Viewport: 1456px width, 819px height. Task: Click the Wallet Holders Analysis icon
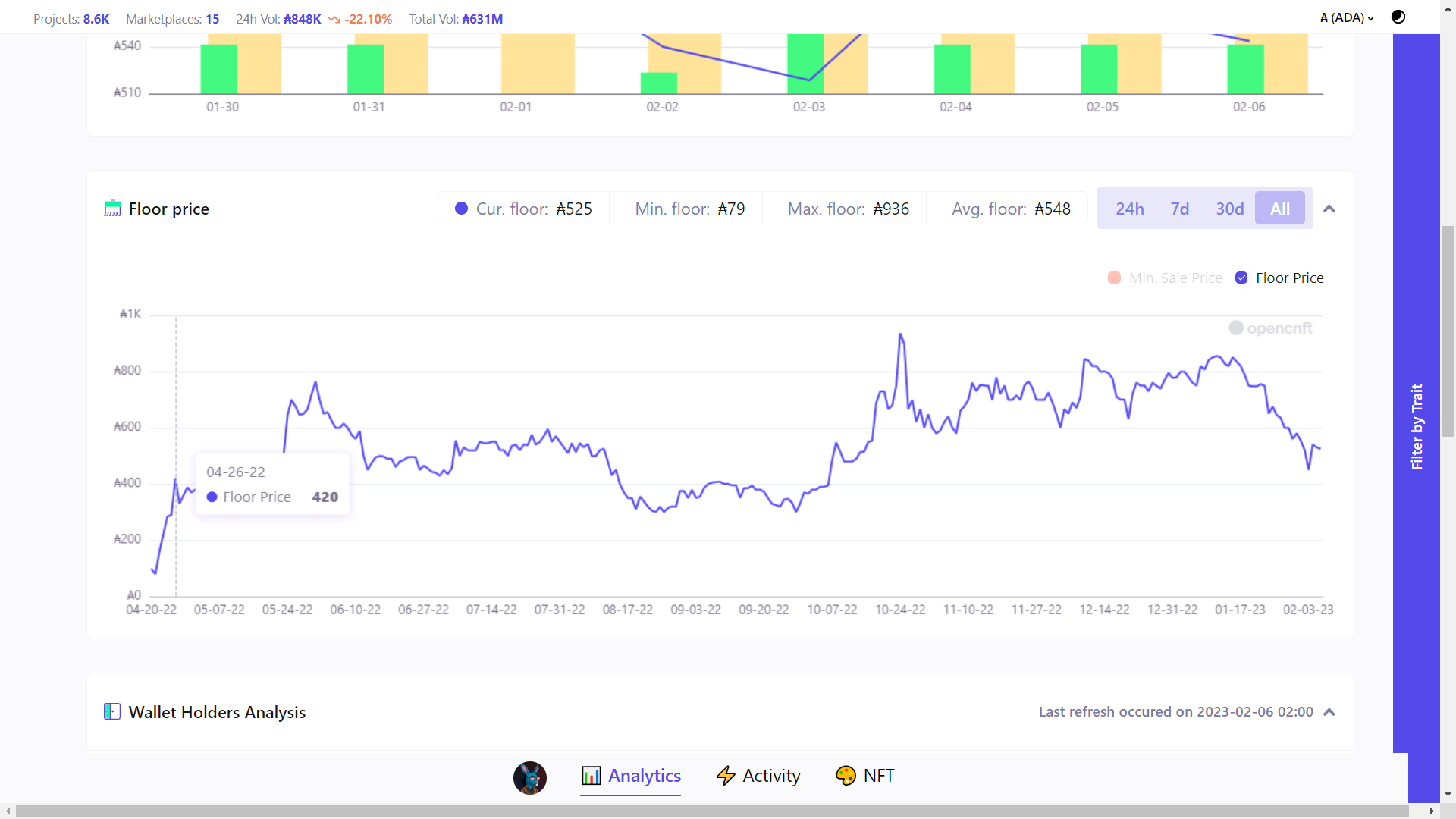[112, 711]
